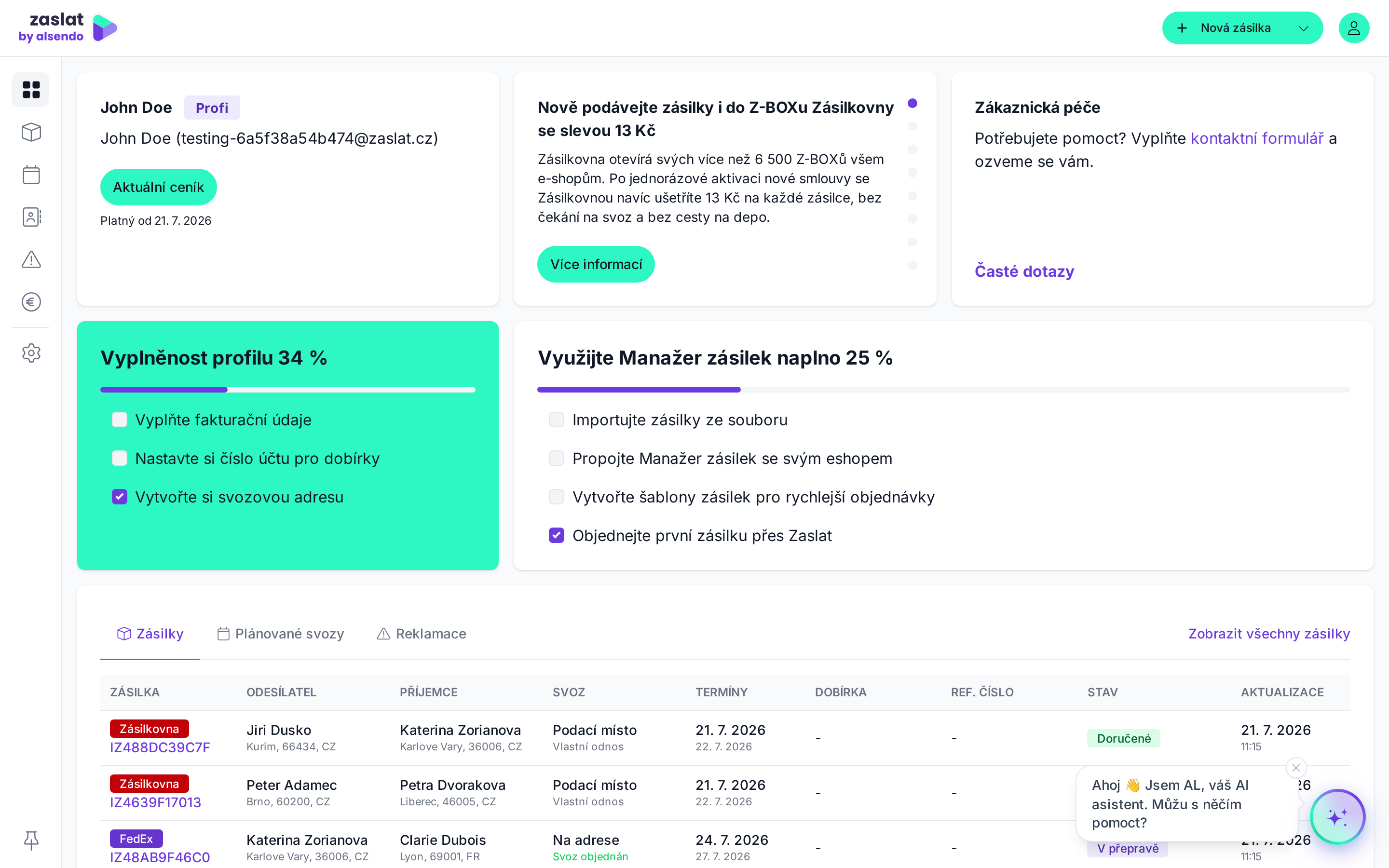Image resolution: width=1389 pixels, height=868 pixels.
Task: Open shipments box icon in sidebar
Action: click(x=31, y=132)
